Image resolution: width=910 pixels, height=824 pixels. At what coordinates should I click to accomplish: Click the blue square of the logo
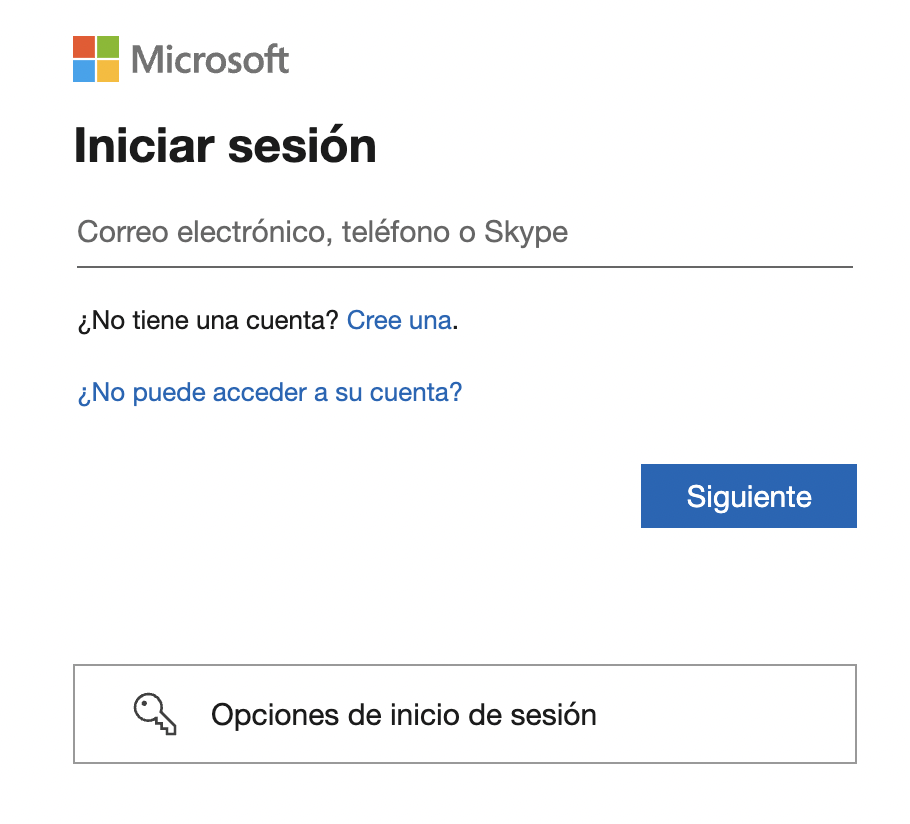pyautogui.click(x=84, y=71)
